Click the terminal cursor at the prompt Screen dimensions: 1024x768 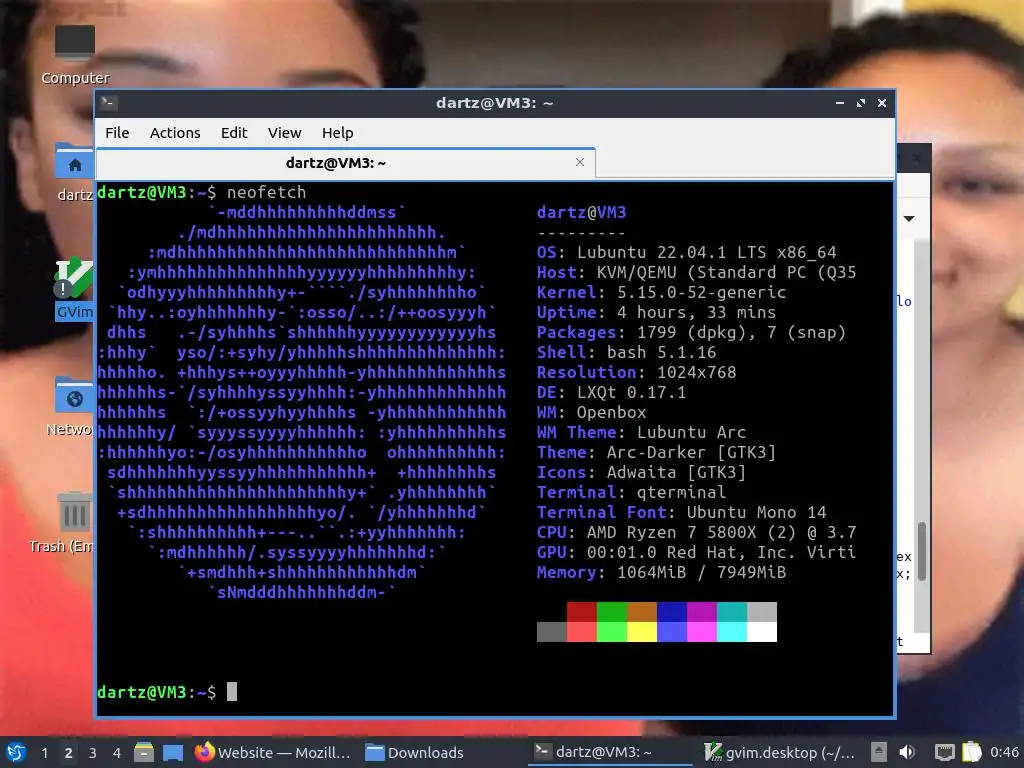click(232, 692)
